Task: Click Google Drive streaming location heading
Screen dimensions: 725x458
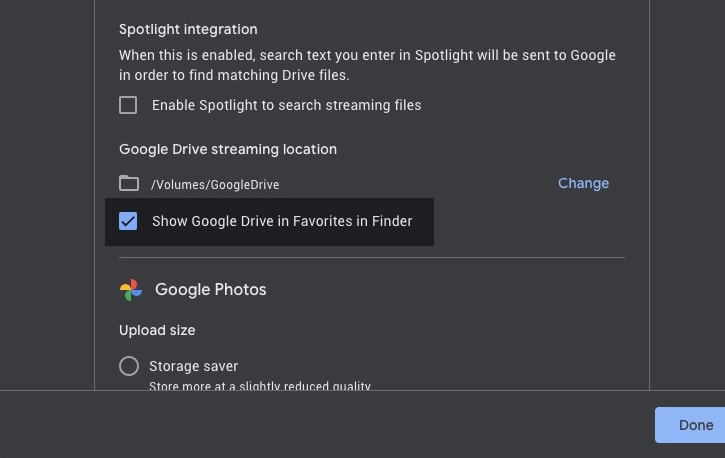Action: 228,149
